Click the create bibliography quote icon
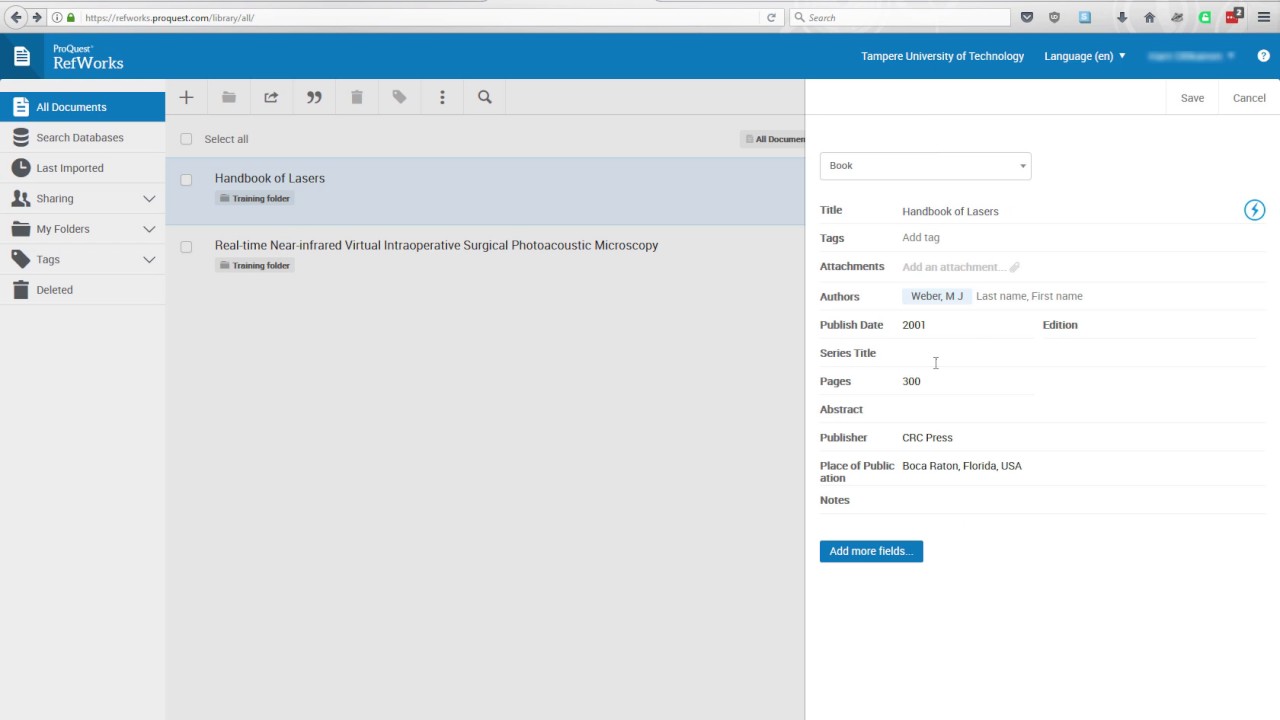1280x720 pixels. (x=314, y=98)
